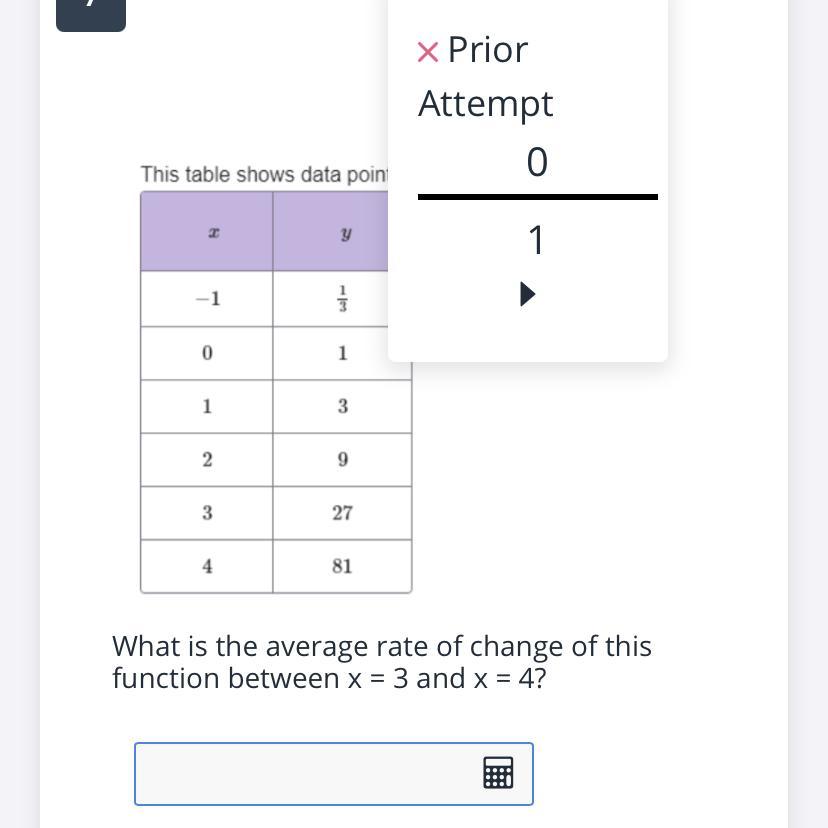Click the x value 3 cell
The width and height of the screenshot is (828, 828).
[x=207, y=513]
